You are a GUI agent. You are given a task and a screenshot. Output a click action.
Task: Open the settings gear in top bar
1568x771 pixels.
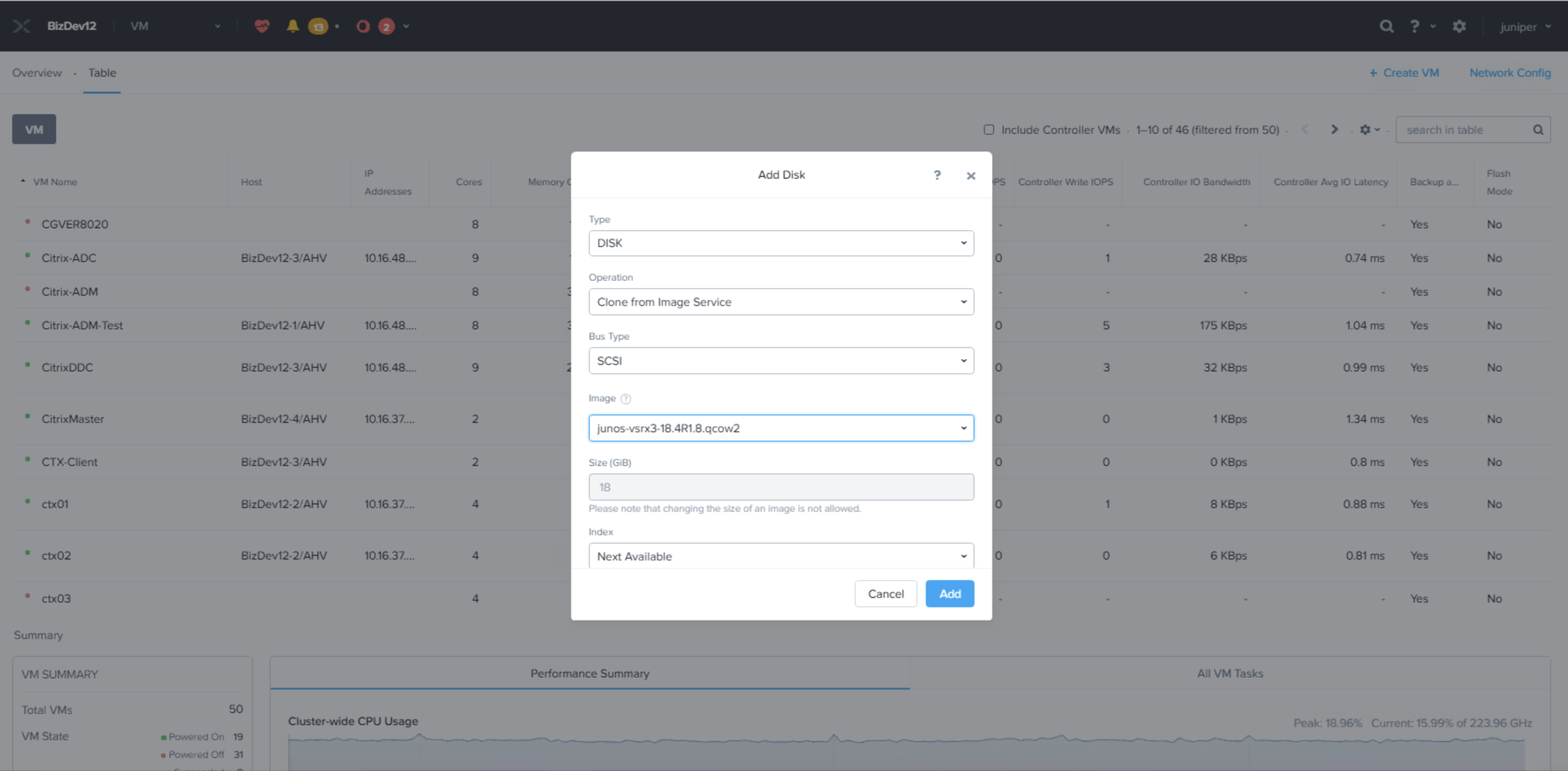pos(1459,26)
